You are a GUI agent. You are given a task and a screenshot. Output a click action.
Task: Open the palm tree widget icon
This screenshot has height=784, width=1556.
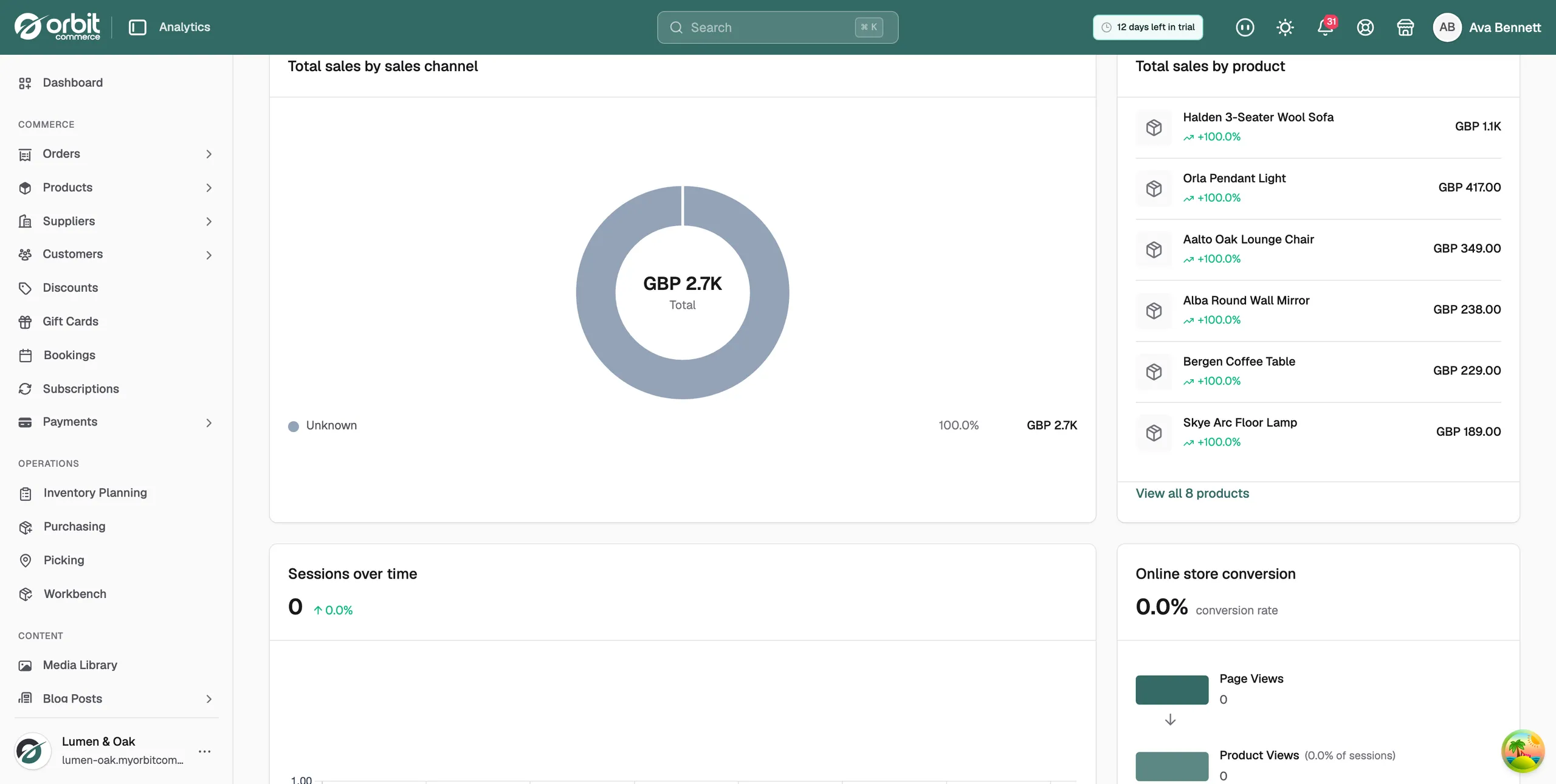1523,751
